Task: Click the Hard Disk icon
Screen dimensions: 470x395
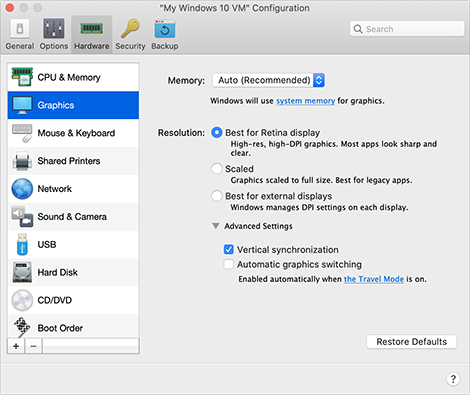Action: pos(22,272)
